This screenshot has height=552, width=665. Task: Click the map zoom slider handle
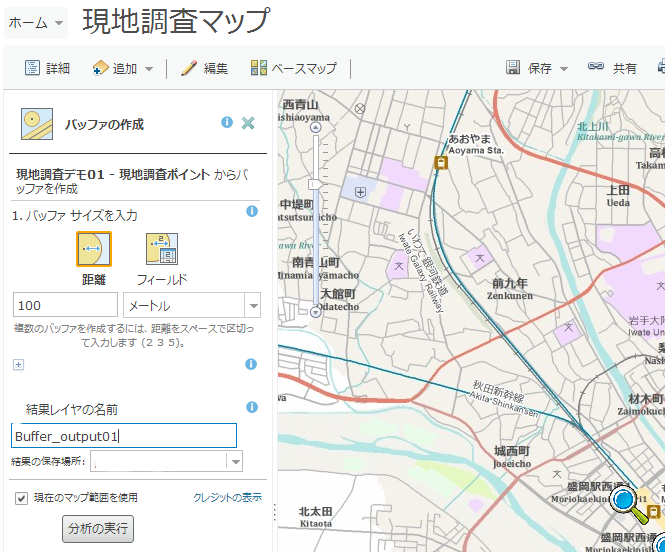[x=316, y=184]
